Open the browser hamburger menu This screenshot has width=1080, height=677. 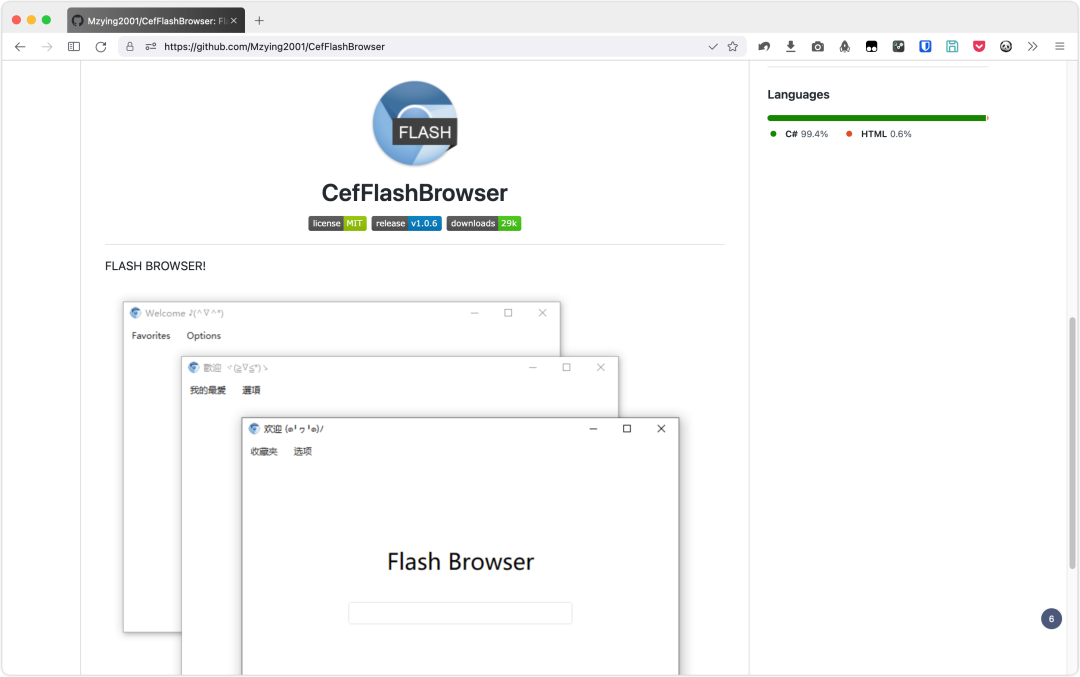click(1059, 47)
